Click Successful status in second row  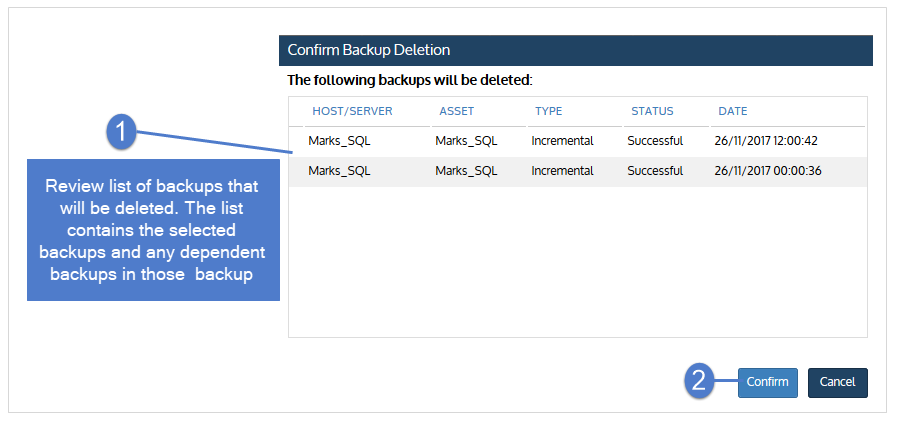click(655, 171)
